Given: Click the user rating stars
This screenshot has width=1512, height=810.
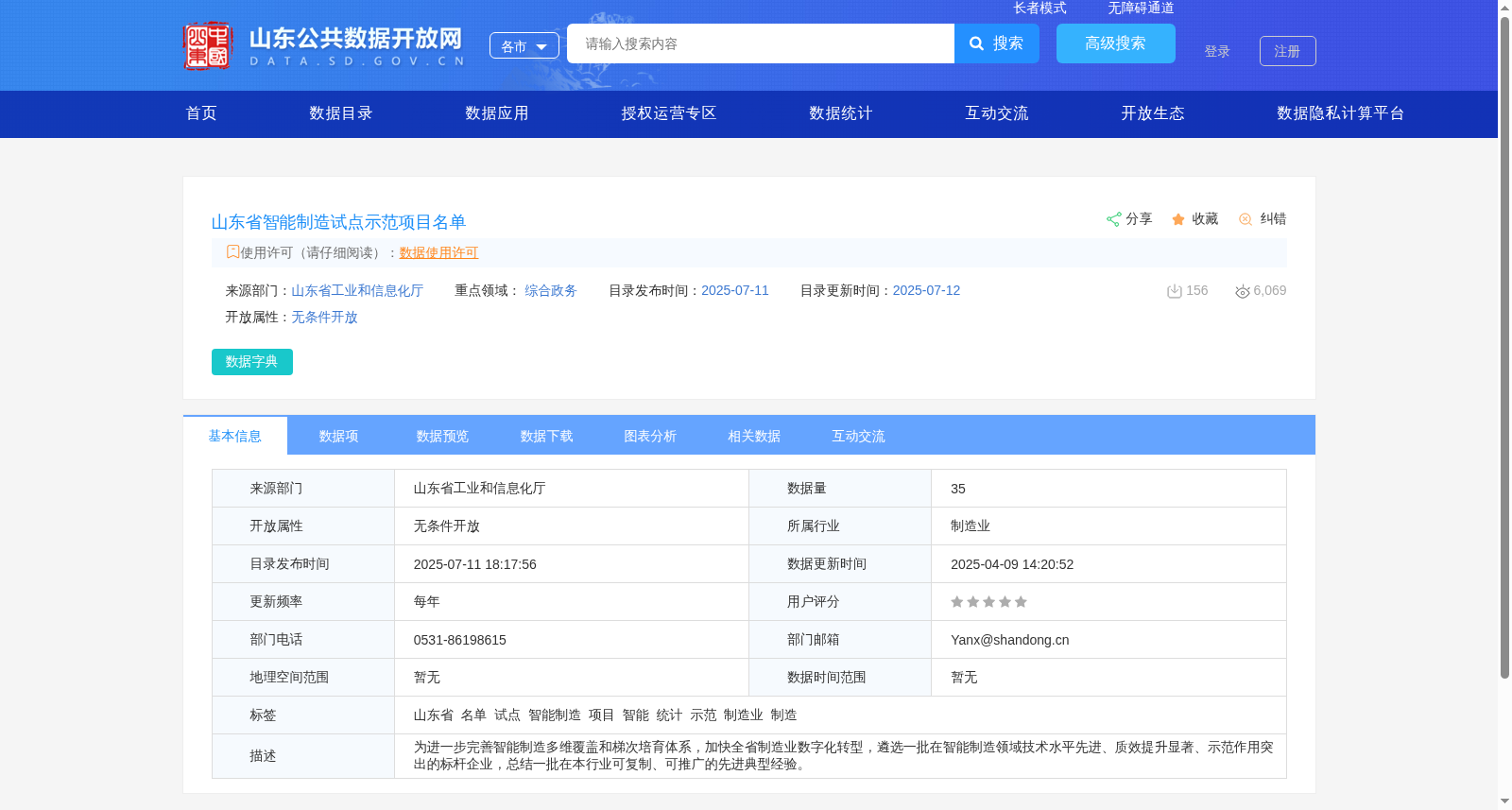Looking at the screenshot, I should (988, 602).
